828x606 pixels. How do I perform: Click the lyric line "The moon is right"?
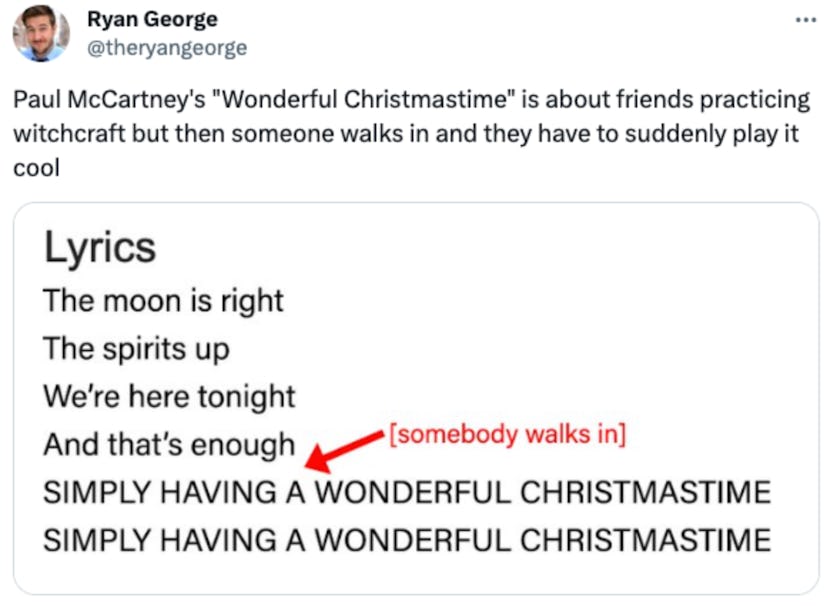coord(163,300)
